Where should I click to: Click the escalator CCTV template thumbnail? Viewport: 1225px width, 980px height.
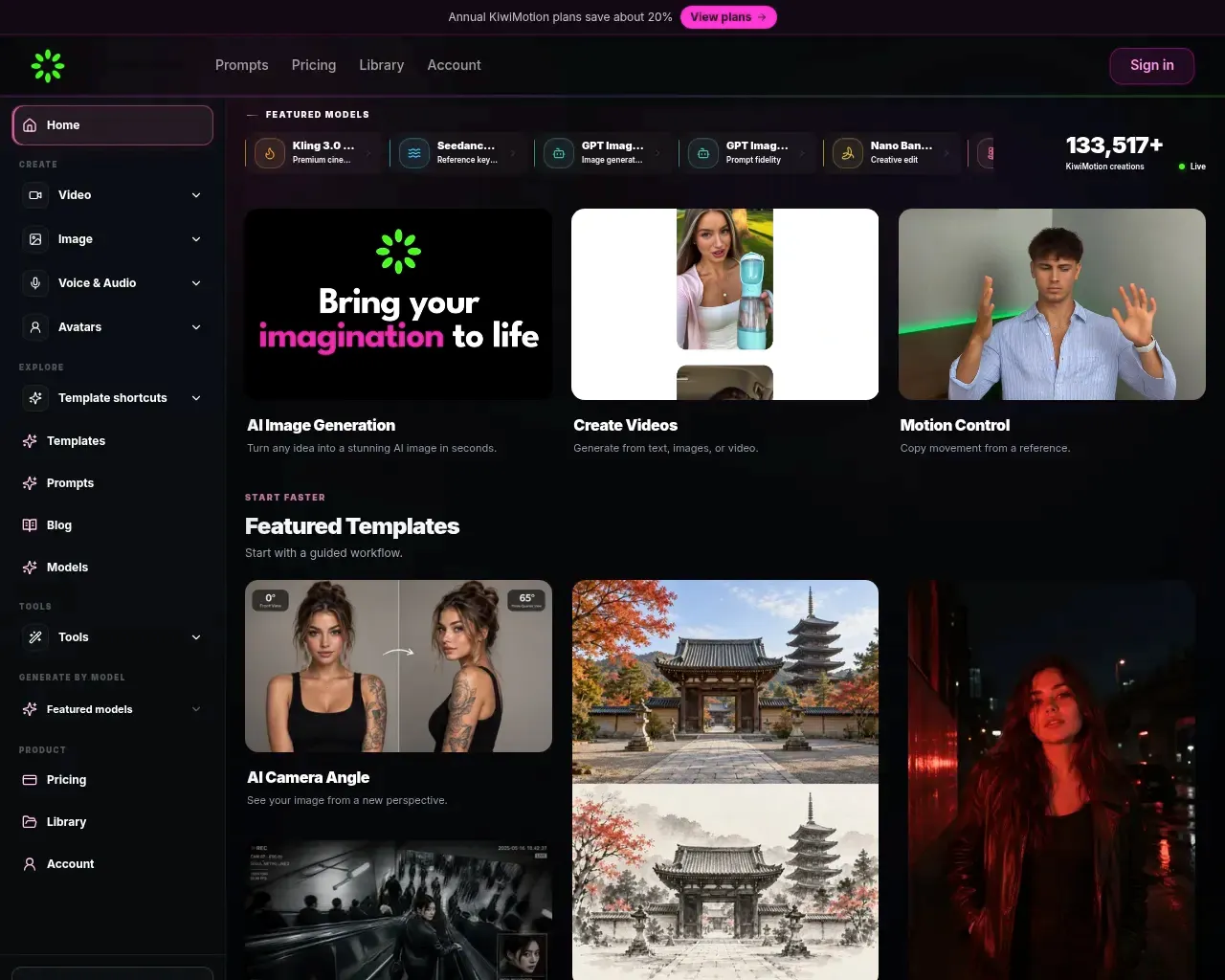[398, 910]
